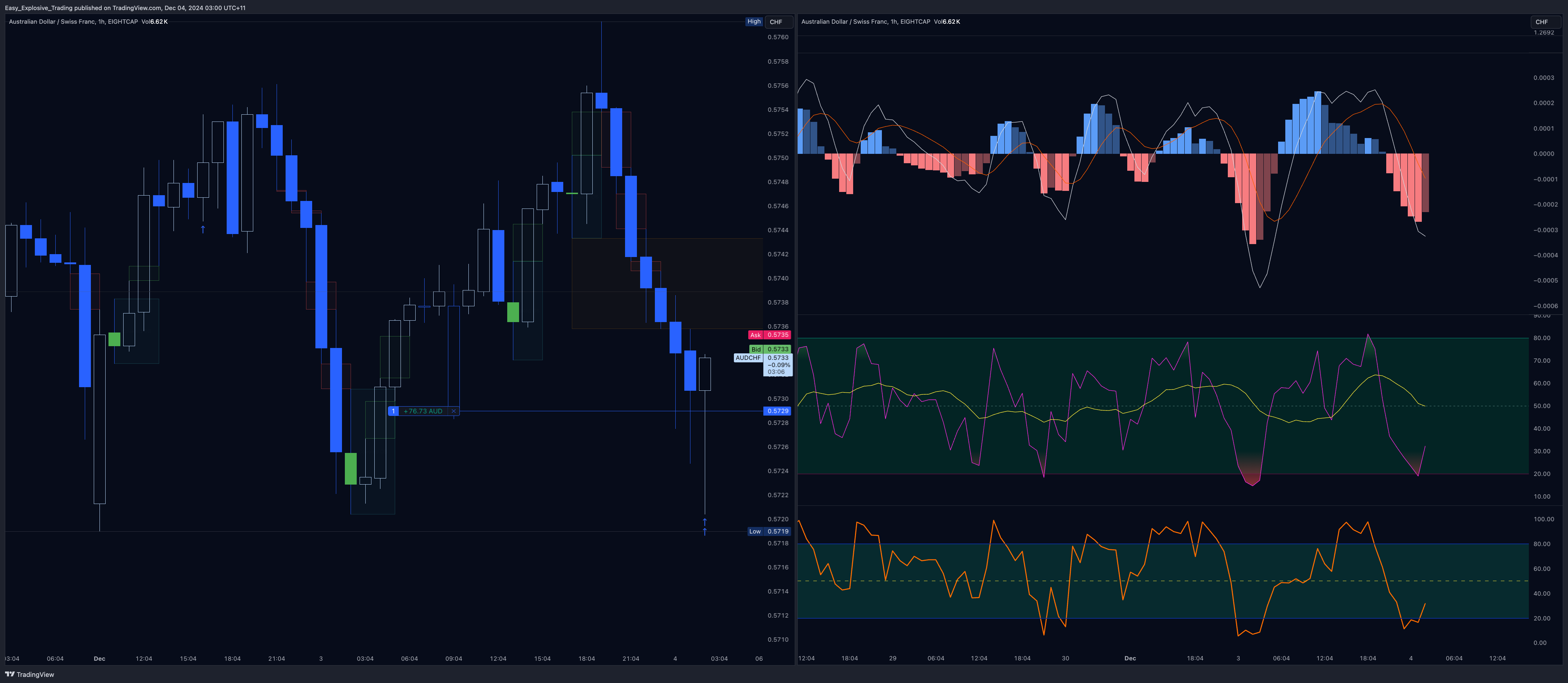This screenshot has height=683, width=1568.
Task: Click the Dec label on right chart time axis
Action: pyautogui.click(x=1130, y=659)
